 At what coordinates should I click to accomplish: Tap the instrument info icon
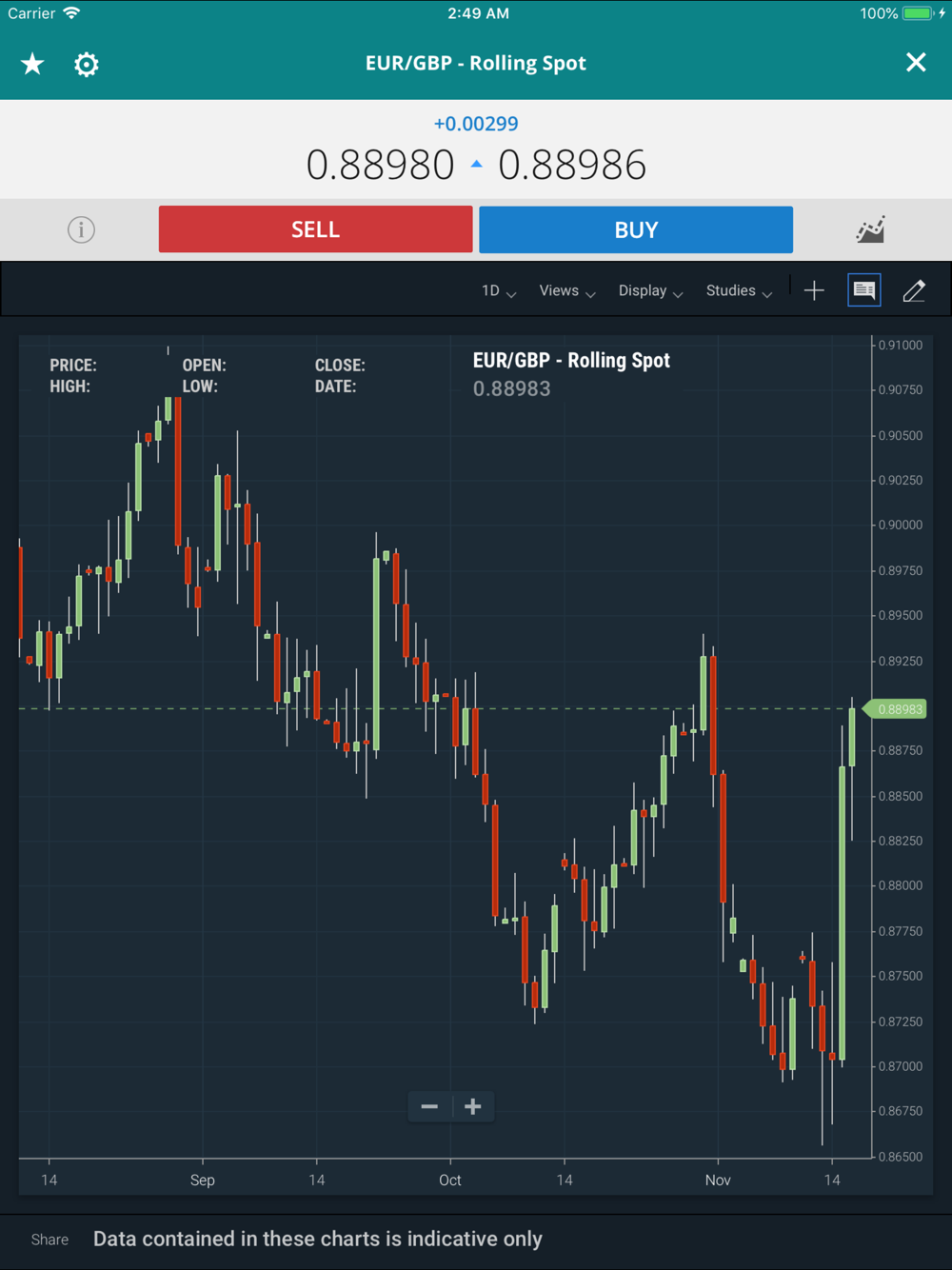[81, 229]
